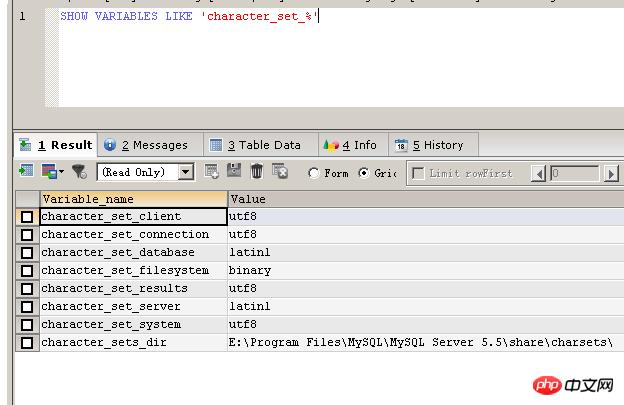Click utf8 value of character_set_results

click(x=426, y=288)
